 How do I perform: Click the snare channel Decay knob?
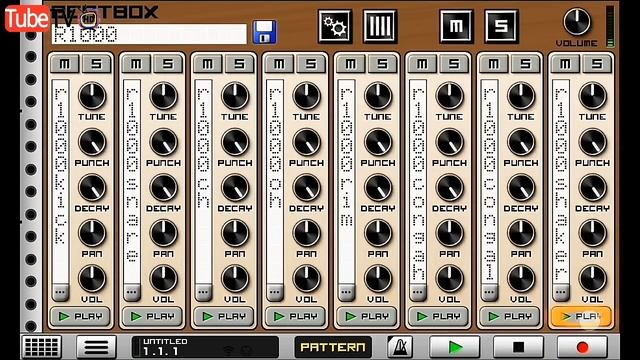163,188
